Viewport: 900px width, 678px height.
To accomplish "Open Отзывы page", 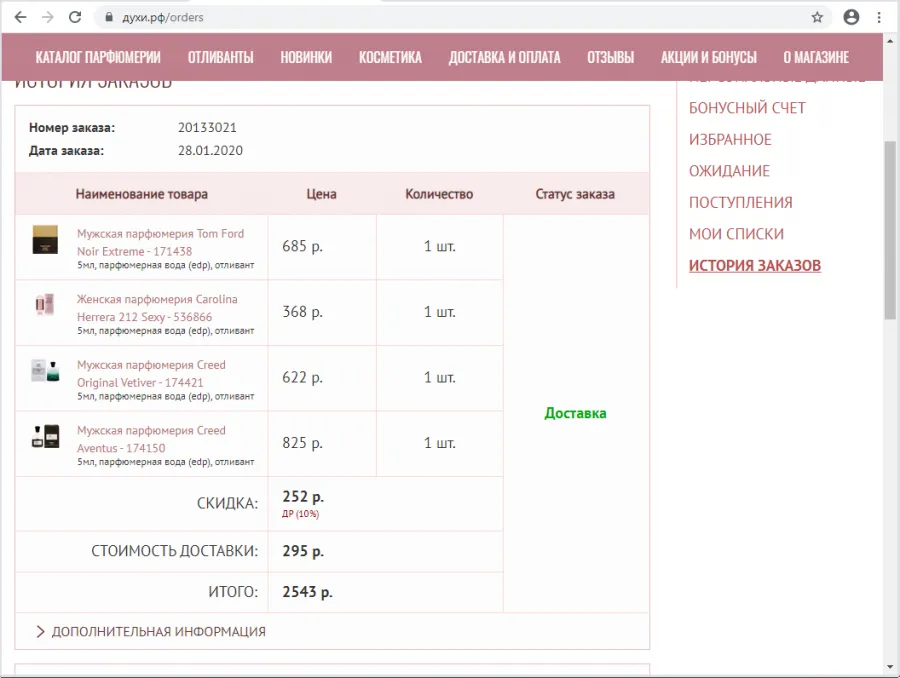I will (x=610, y=57).
